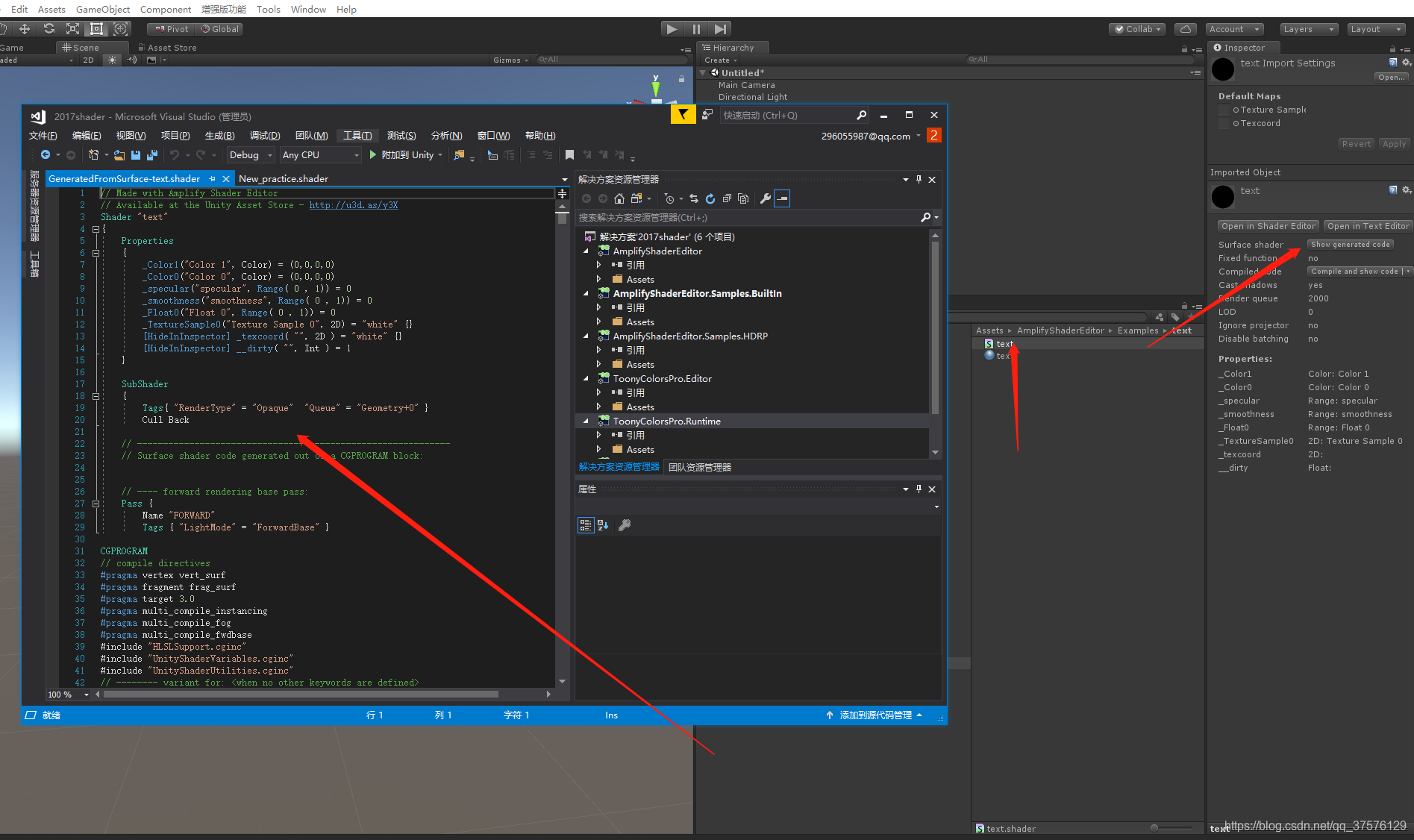This screenshot has width=1414, height=840.
Task: Click Preview Selected Items icon in Solution Explorer
Action: click(782, 198)
